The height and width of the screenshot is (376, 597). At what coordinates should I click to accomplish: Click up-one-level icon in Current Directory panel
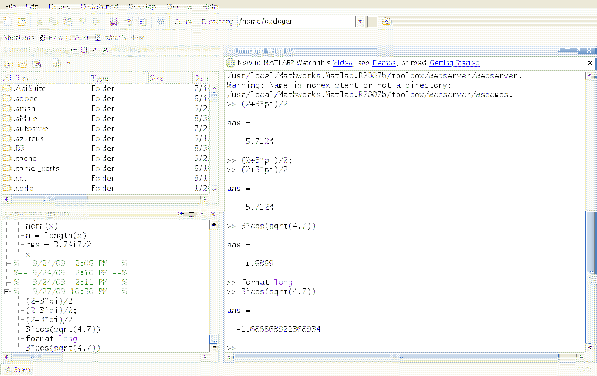9,64
